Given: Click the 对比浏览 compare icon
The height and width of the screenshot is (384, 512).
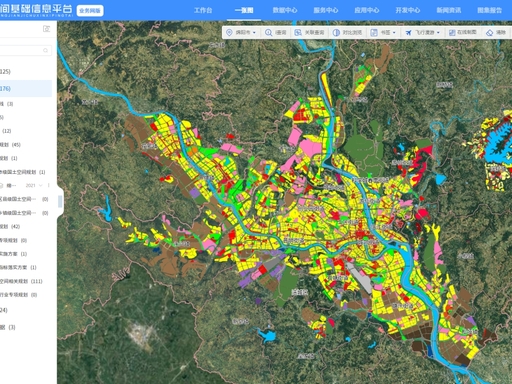Looking at the screenshot, I should (336, 32).
